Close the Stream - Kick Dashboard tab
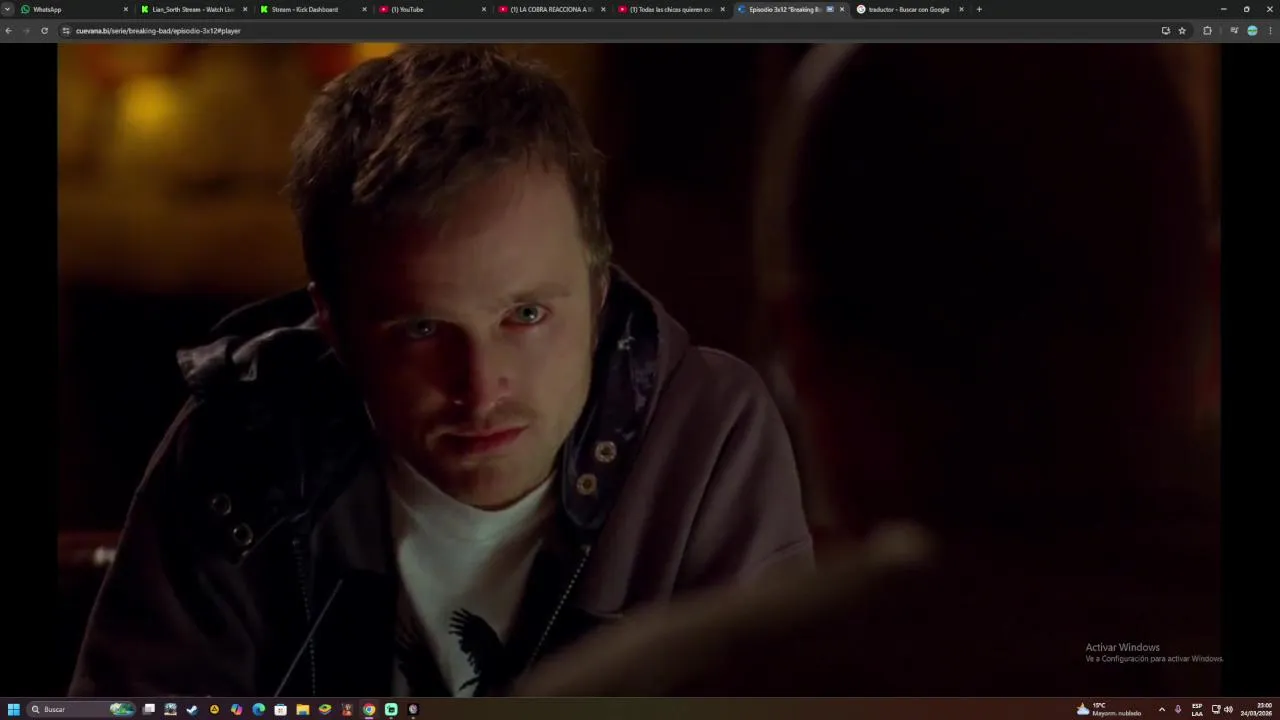The width and height of the screenshot is (1280, 720). point(364,9)
